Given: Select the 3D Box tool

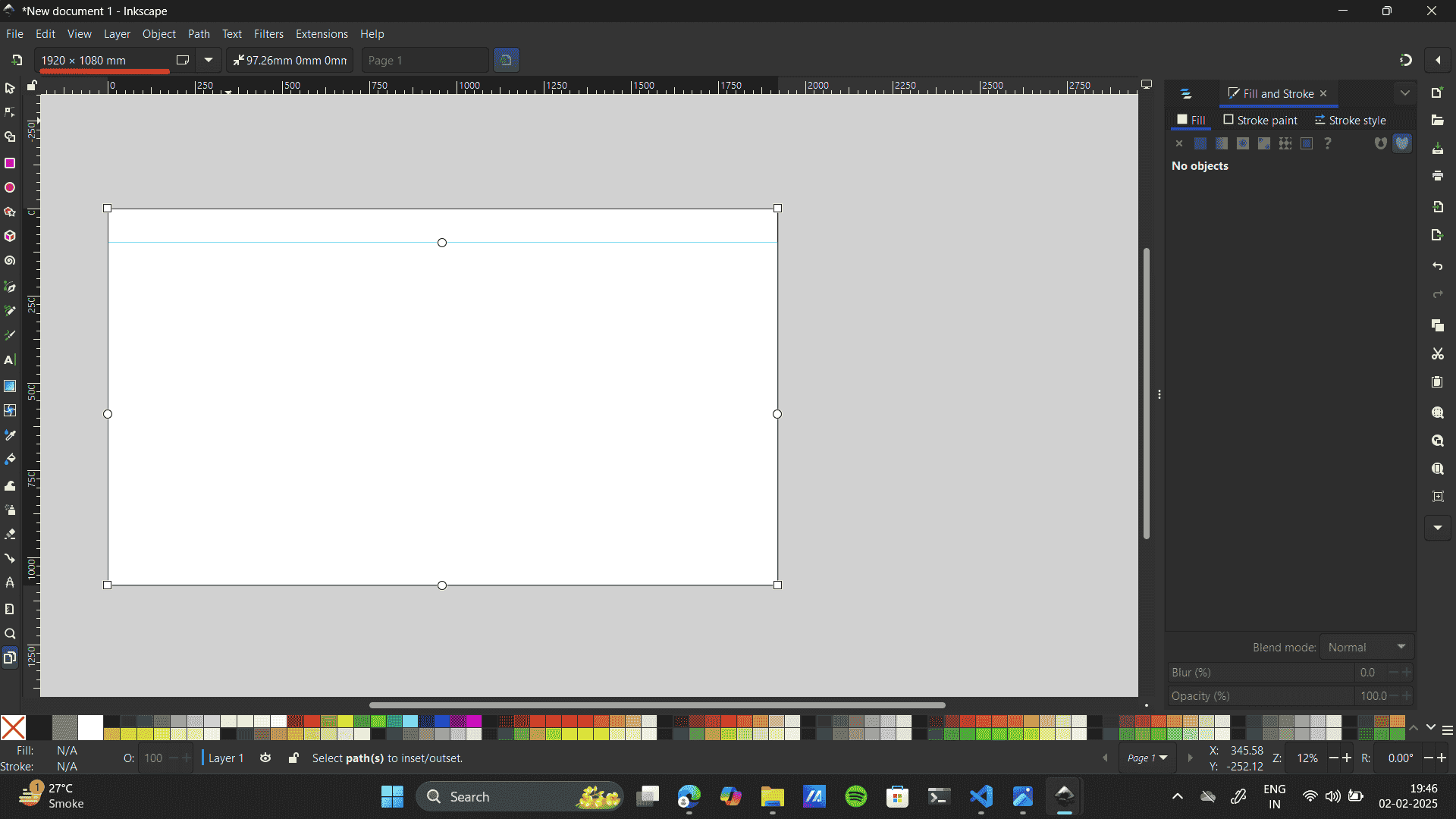Looking at the screenshot, I should pos(10,236).
